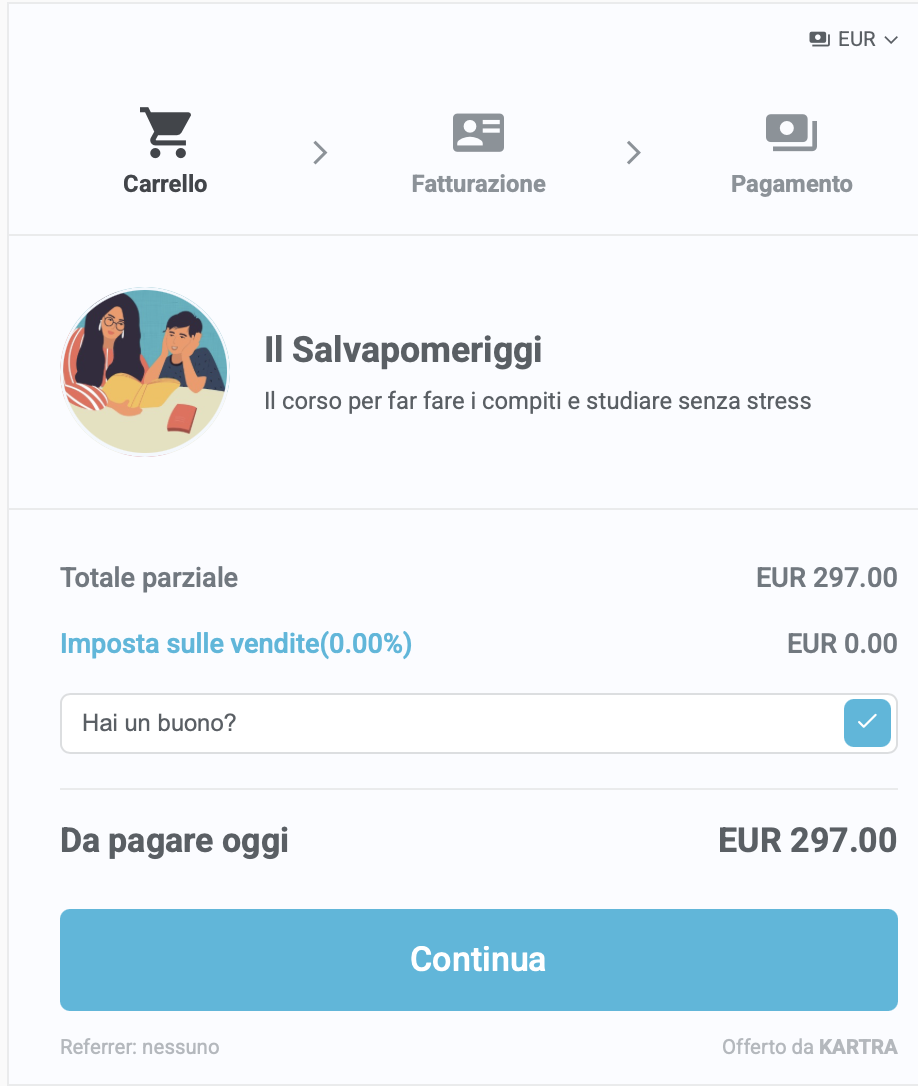Go to the Carrello step
This screenshot has height=1086, width=918.
click(x=165, y=184)
